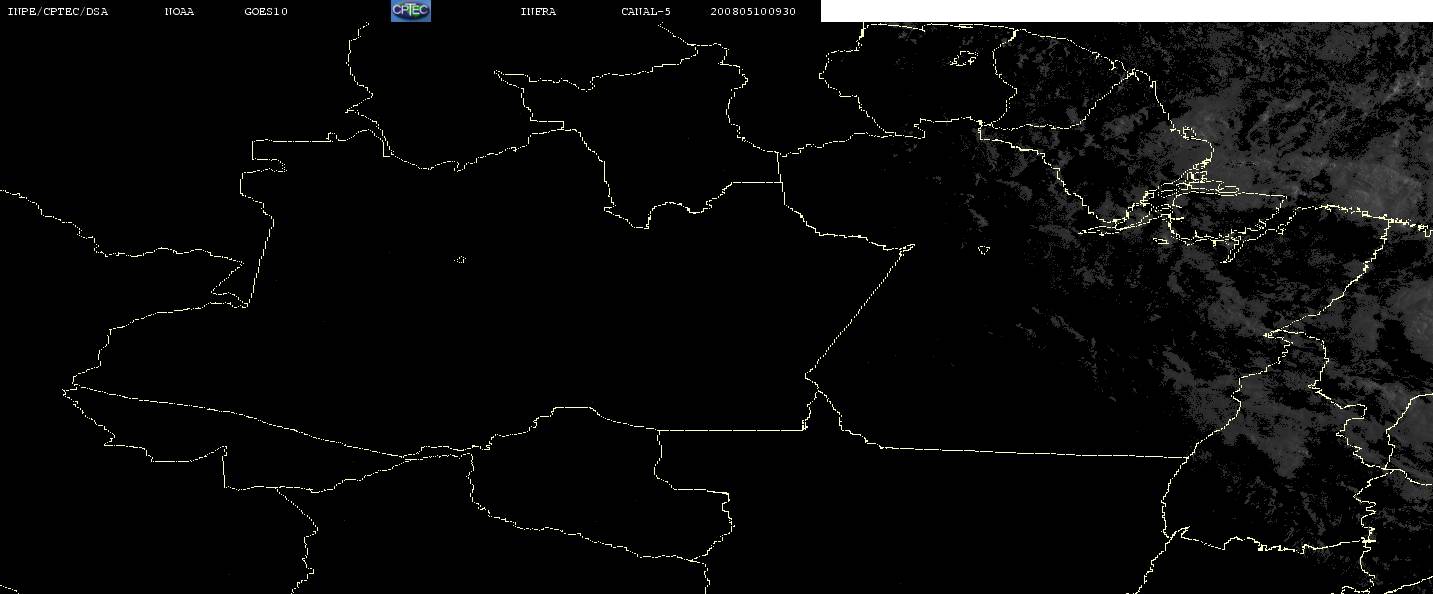Click the INFRA channel type label
This screenshot has height=594, width=1433.
tap(538, 12)
